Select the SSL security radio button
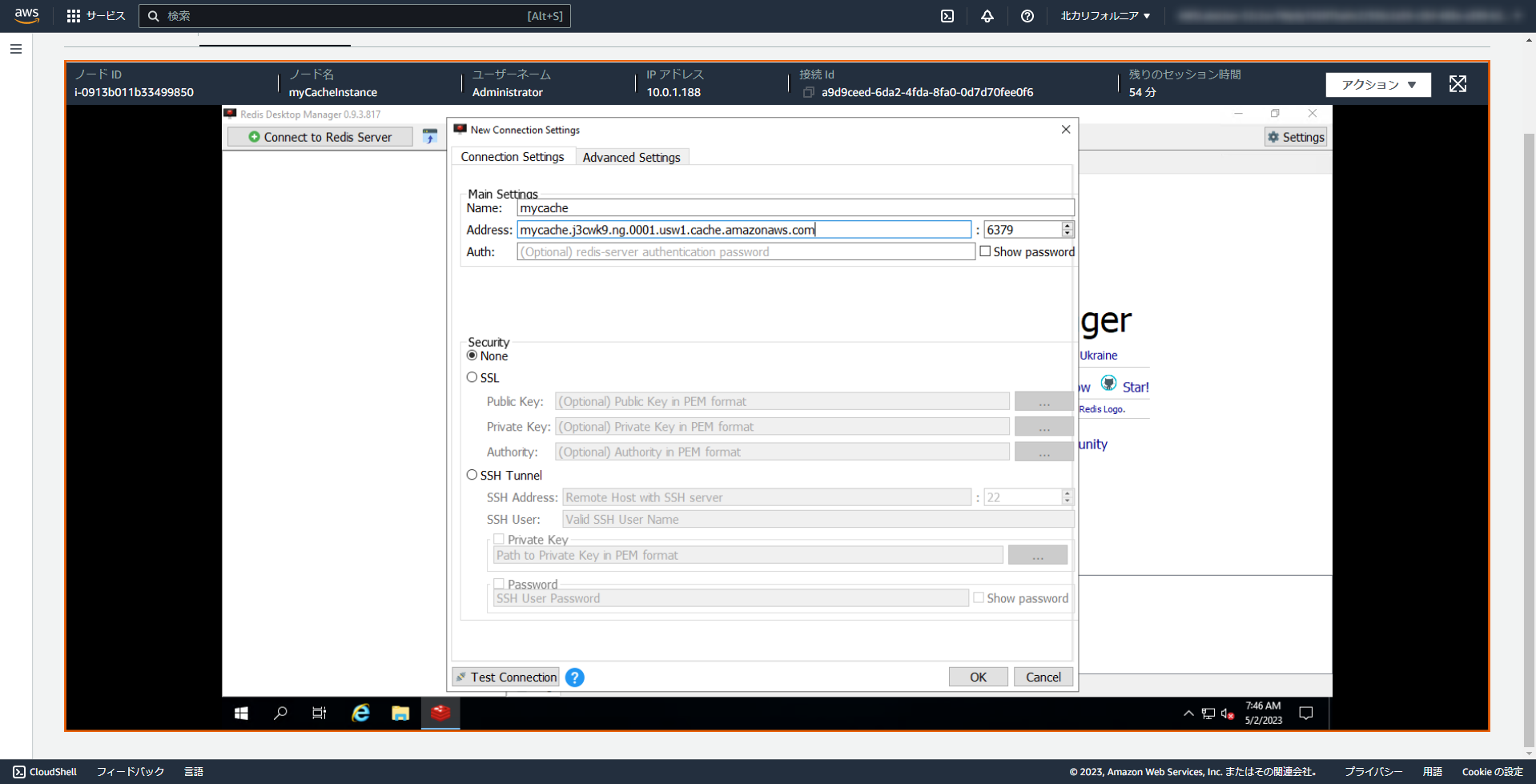Image resolution: width=1536 pixels, height=784 pixels. (x=472, y=376)
